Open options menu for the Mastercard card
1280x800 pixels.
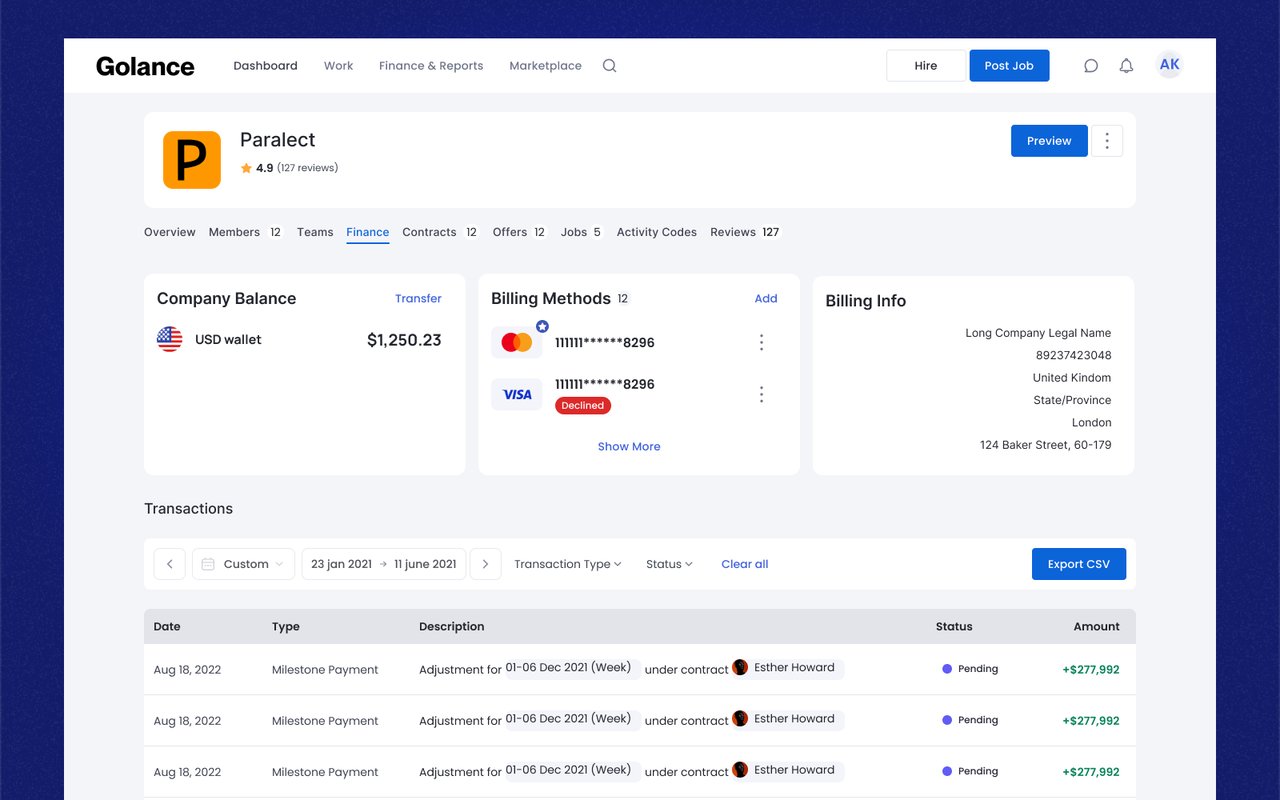pos(761,343)
